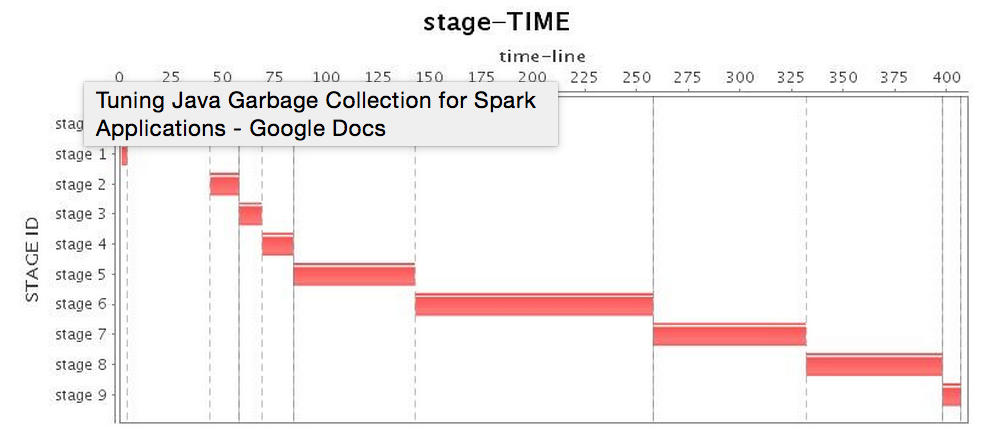
Task: Select the small stage 9 bar
Action: [x=951, y=394]
